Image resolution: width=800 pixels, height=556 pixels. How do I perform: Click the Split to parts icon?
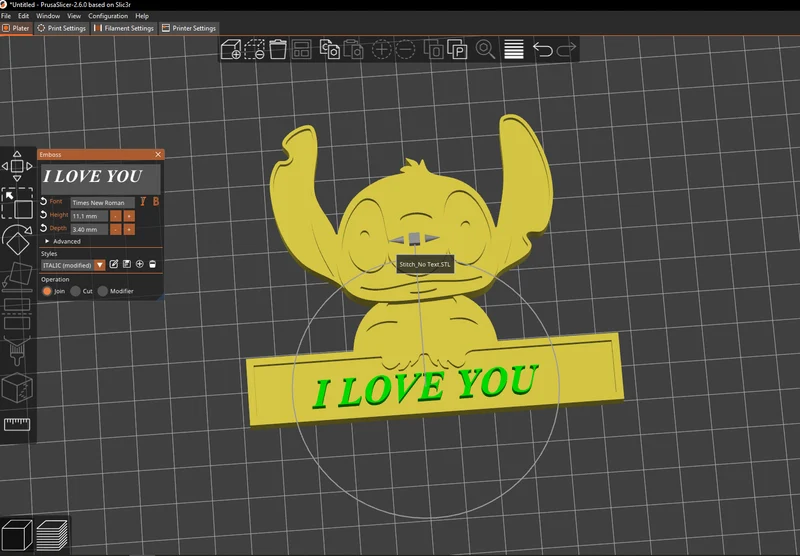point(457,49)
